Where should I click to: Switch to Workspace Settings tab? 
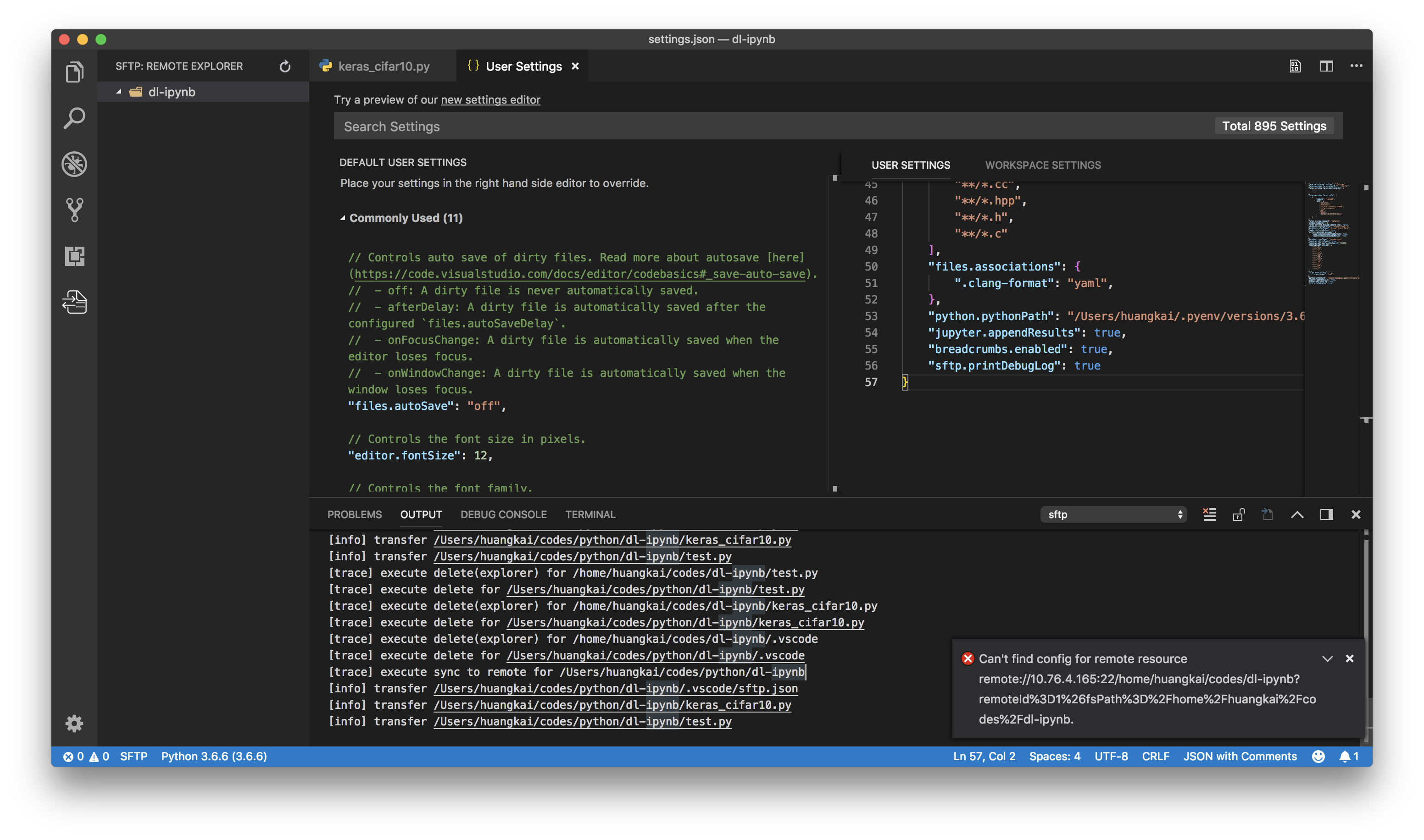point(1042,165)
